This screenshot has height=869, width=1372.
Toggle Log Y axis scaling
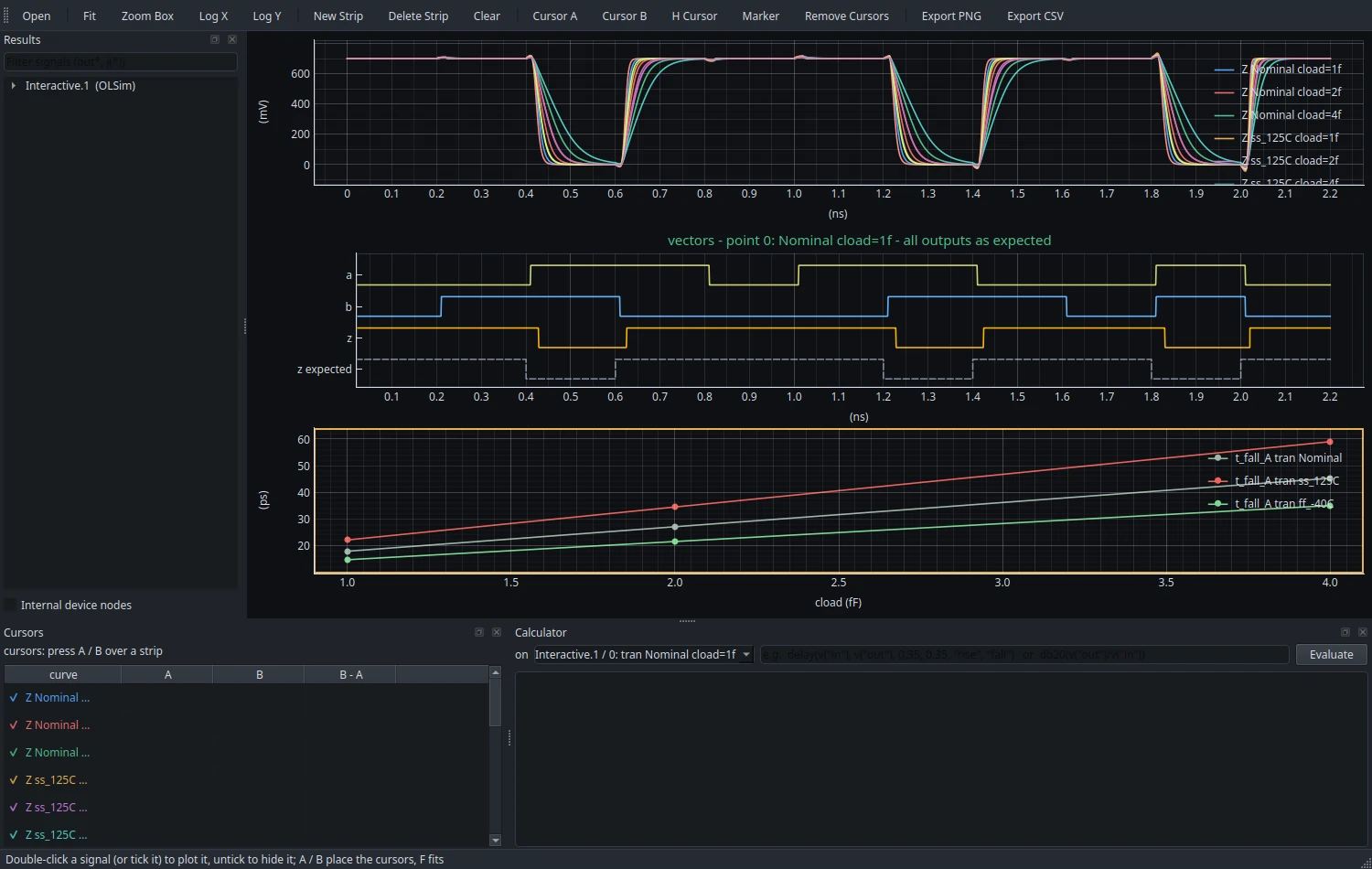(267, 16)
